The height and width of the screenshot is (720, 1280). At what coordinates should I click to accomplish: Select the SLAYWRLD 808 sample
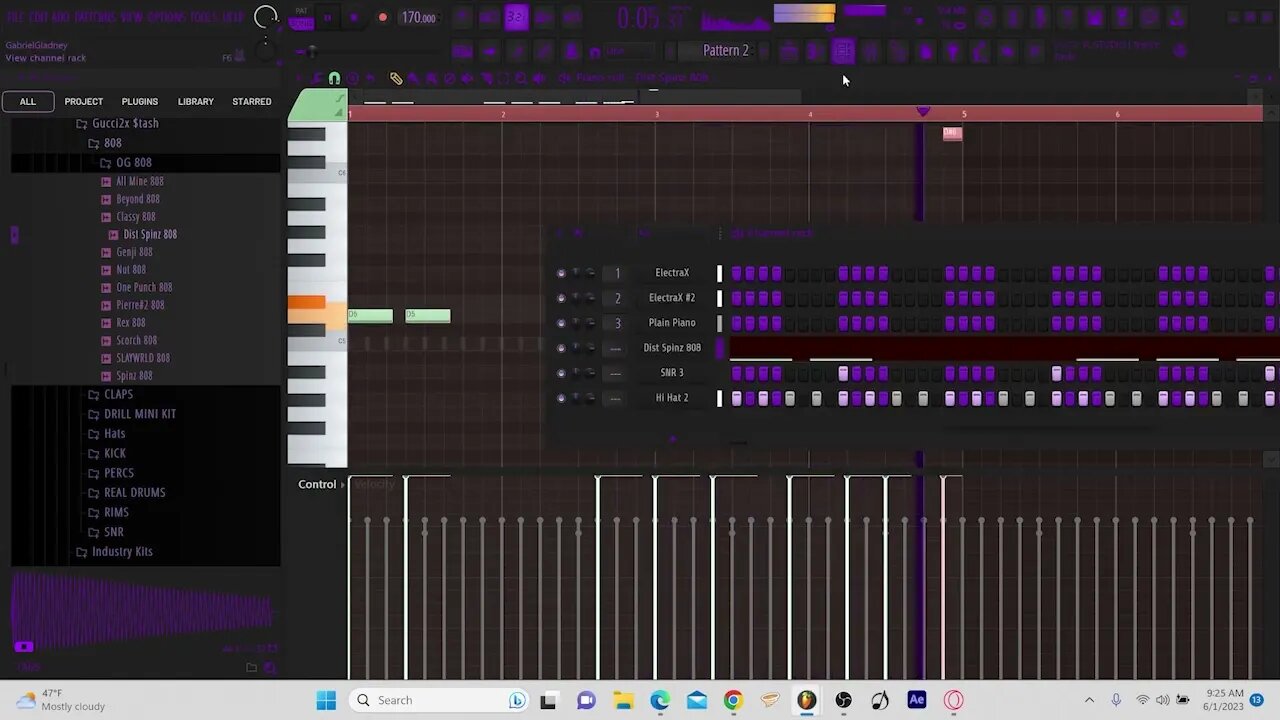pyautogui.click(x=136, y=358)
